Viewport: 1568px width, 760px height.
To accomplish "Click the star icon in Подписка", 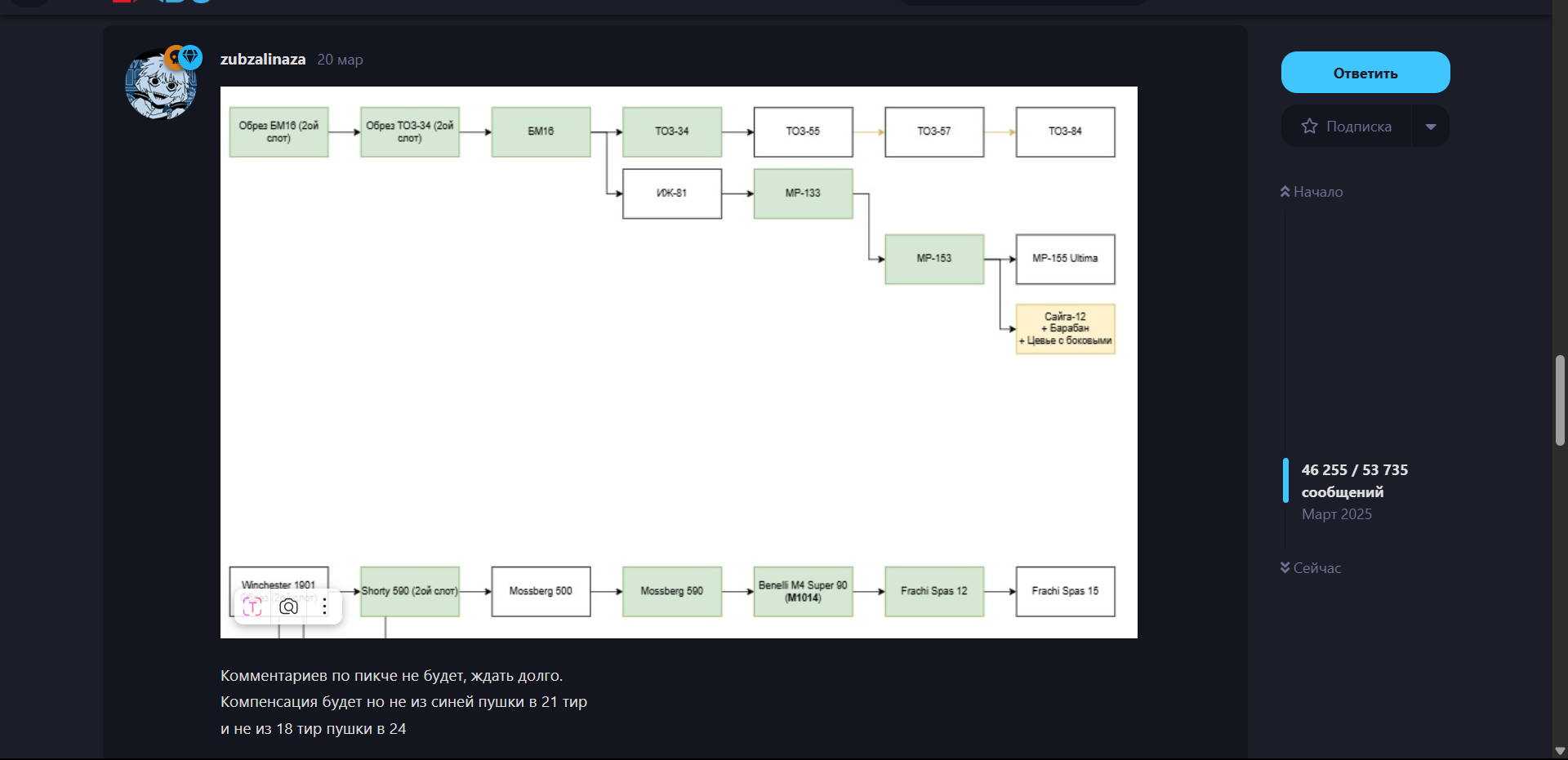I will point(1309,126).
